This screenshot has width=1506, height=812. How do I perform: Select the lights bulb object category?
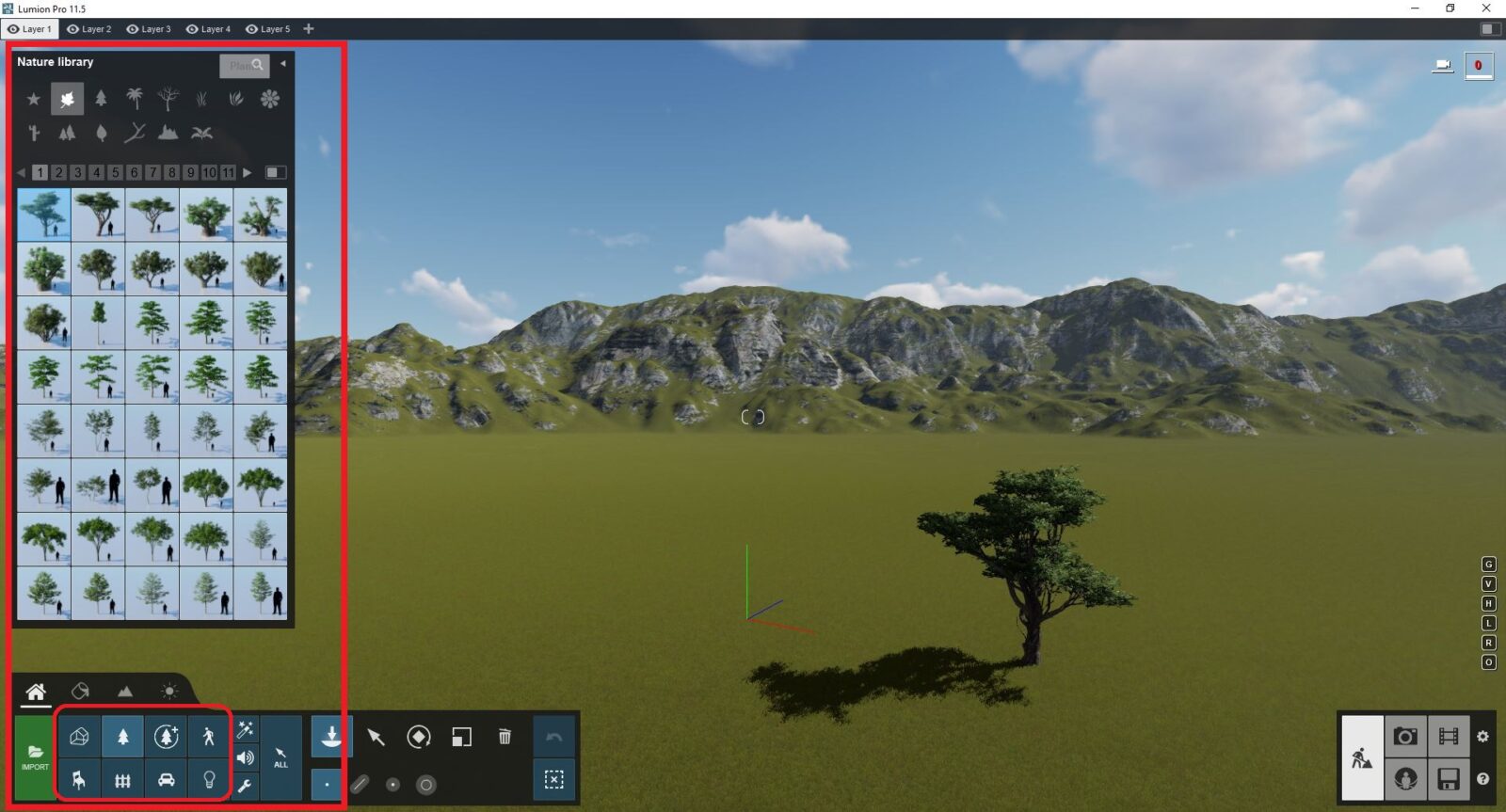209,779
